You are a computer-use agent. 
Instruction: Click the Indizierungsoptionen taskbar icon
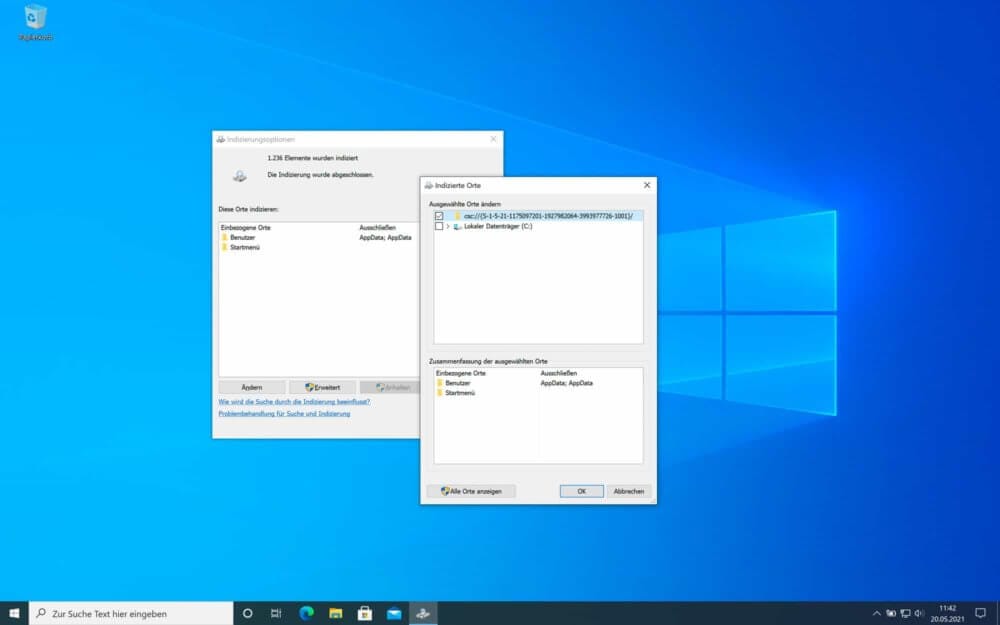[423, 614]
